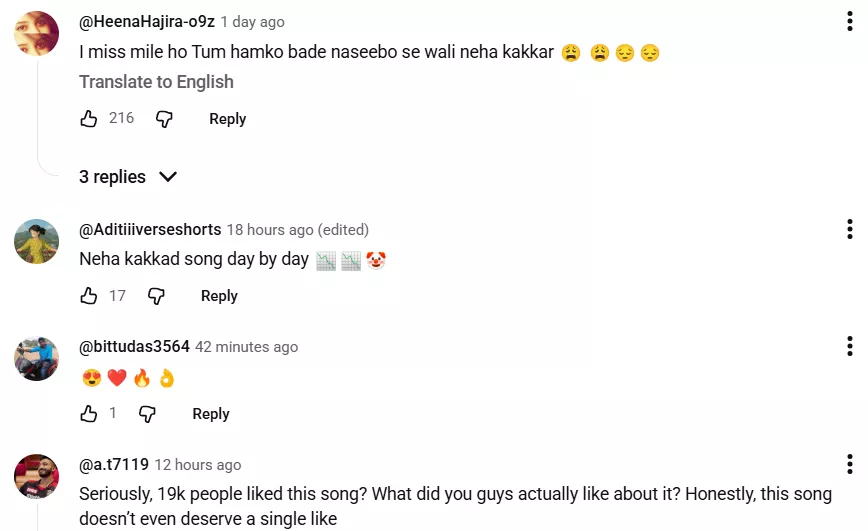Open options menu for @a.t7119 comment
The image size is (868, 531).
[x=849, y=465]
